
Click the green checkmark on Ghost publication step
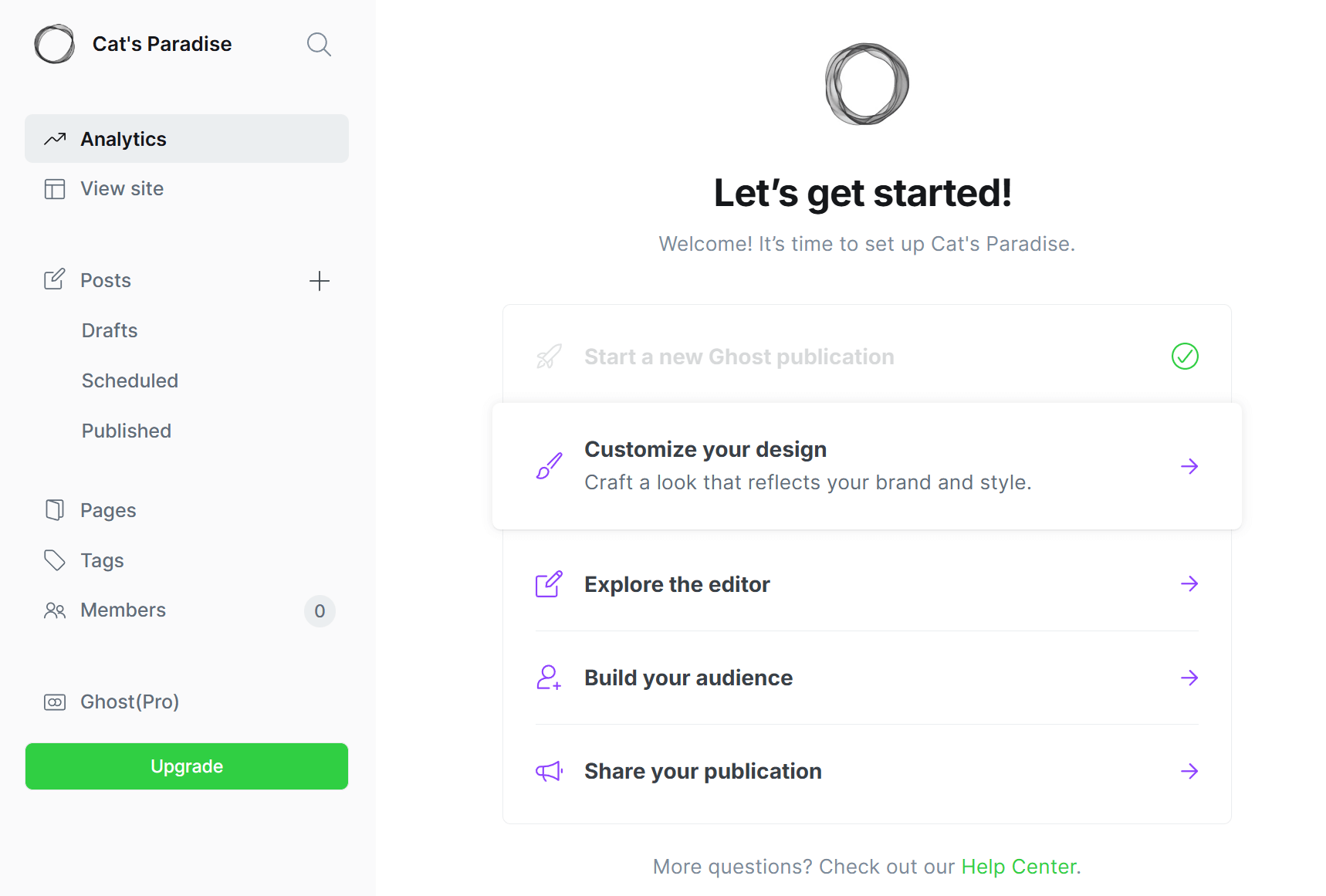pos(1185,356)
